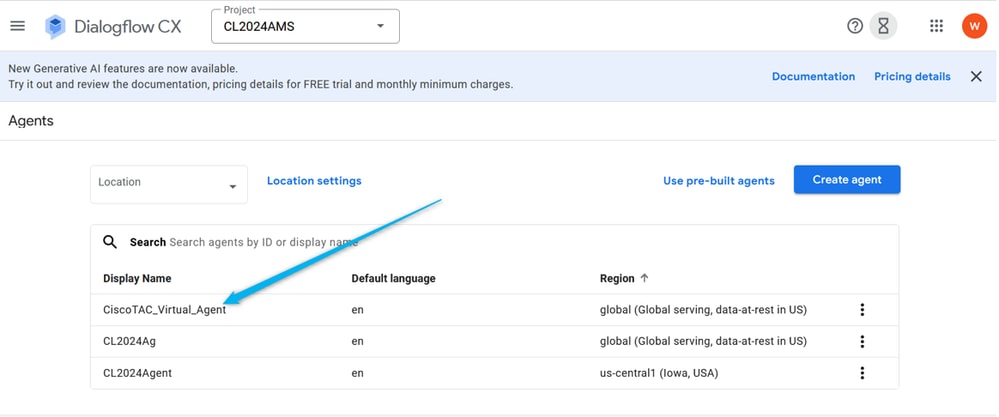999x417 pixels.
Task: Click region cell of CiscoTAC_Virtual_Agent row
Action: click(x=703, y=310)
